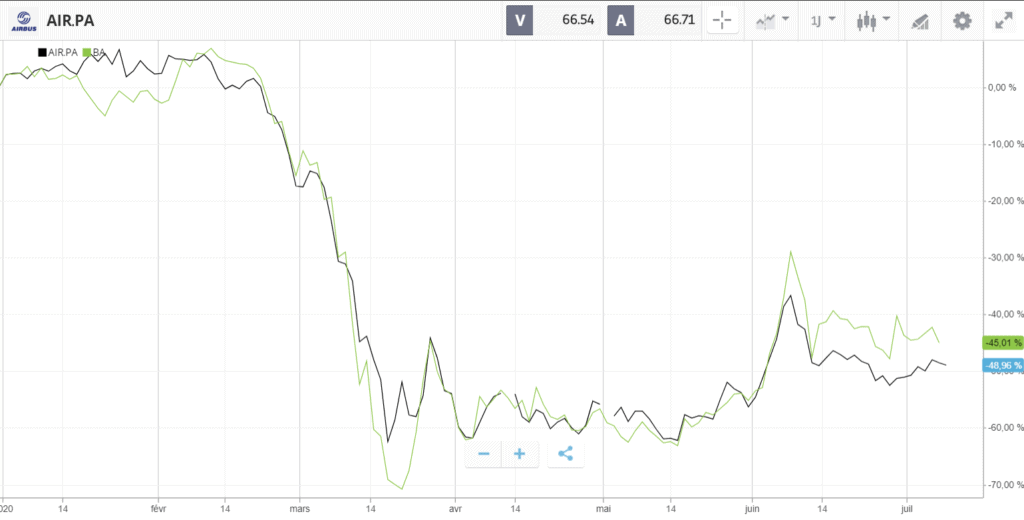
Task: Click the green BA color swatch
Action: point(88,52)
